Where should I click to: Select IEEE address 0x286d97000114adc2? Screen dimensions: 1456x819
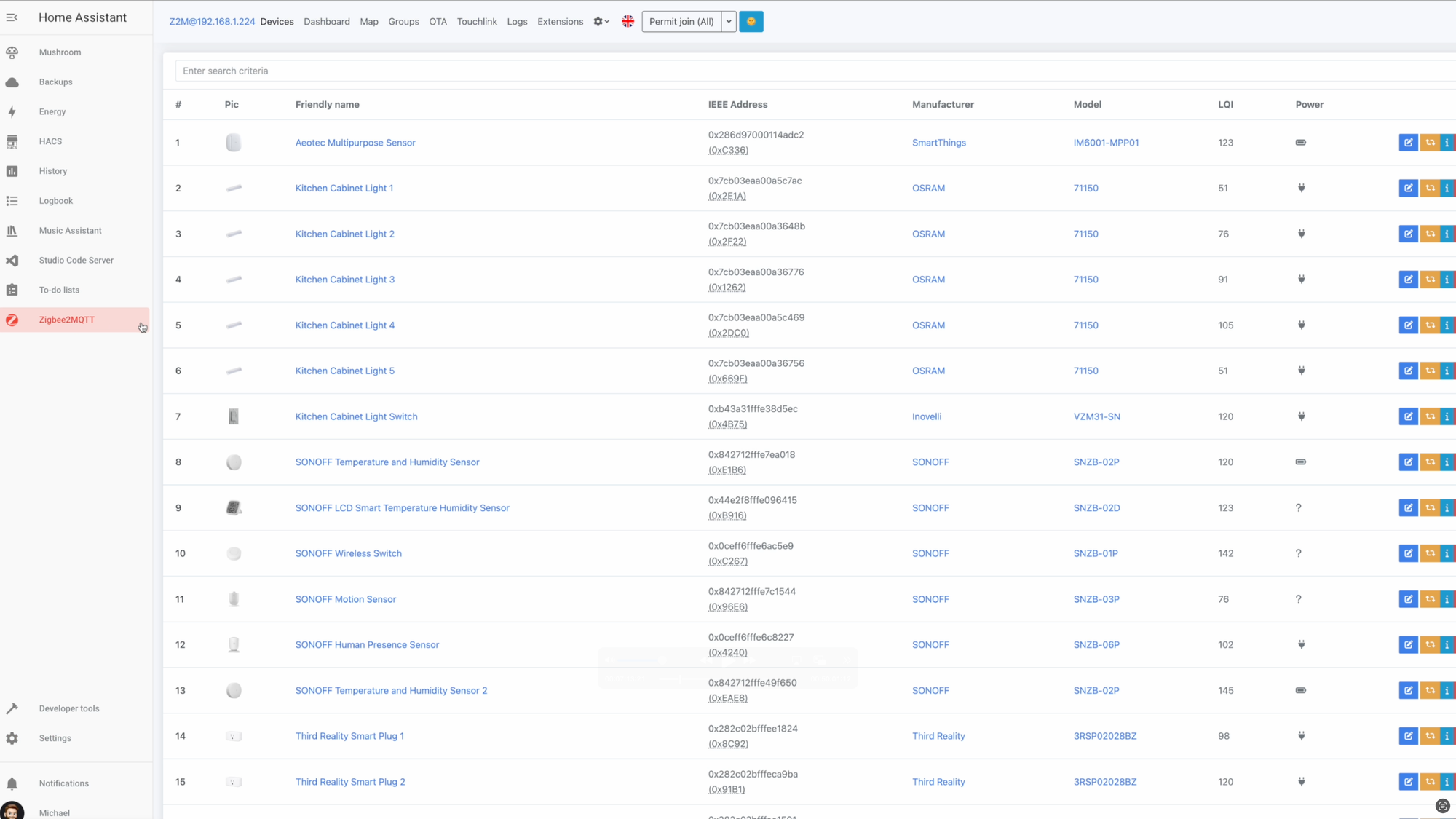coord(756,135)
